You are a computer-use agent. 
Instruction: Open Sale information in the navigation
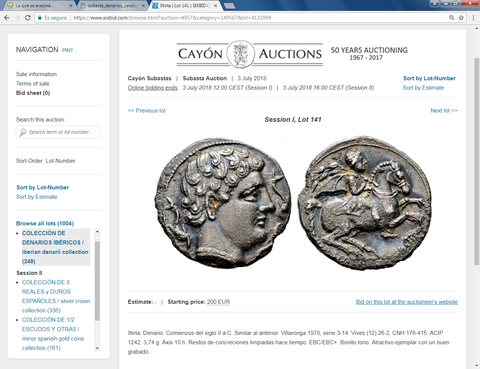pos(36,74)
